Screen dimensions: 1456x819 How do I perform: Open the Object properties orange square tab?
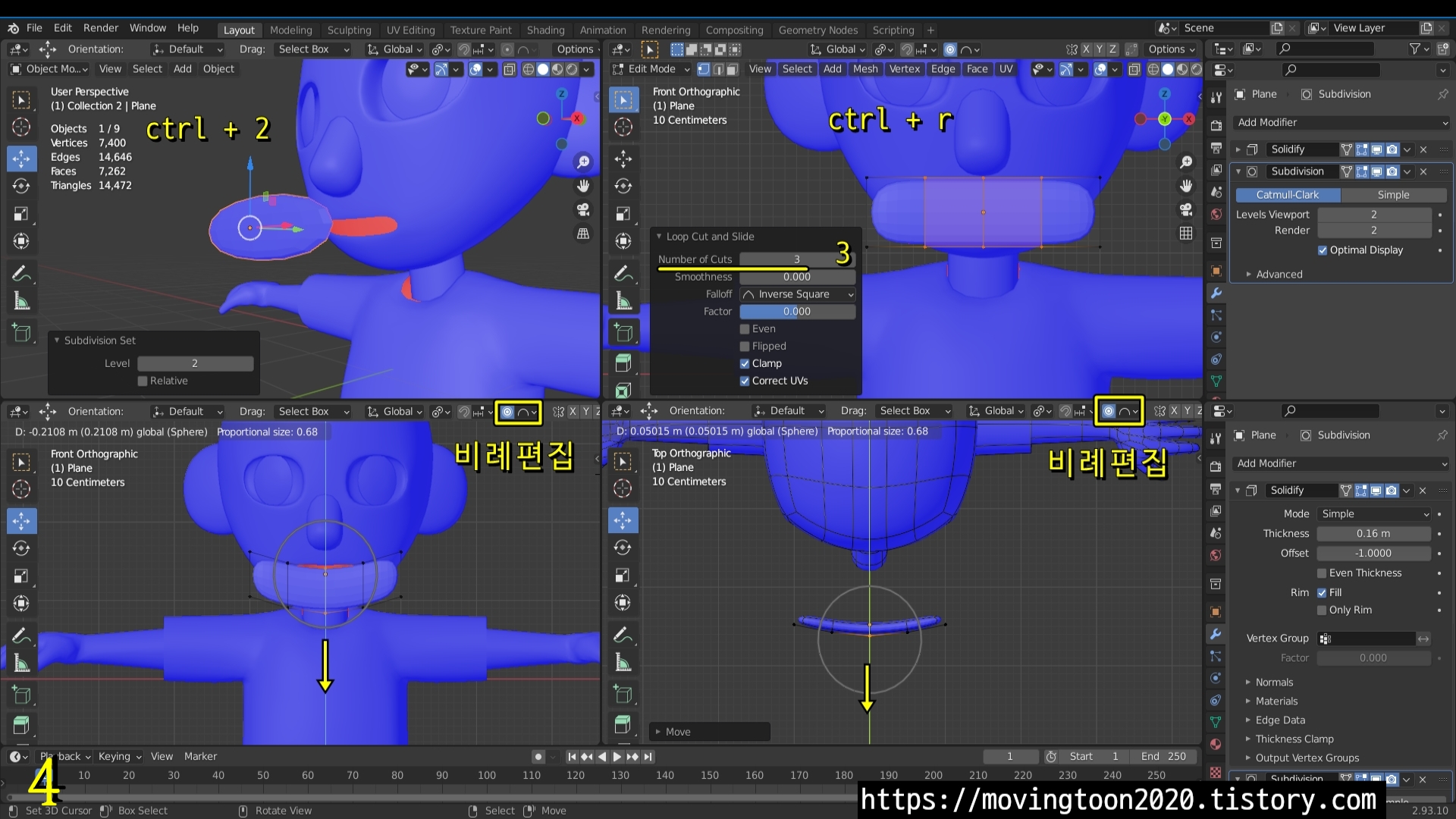pos(1216,271)
